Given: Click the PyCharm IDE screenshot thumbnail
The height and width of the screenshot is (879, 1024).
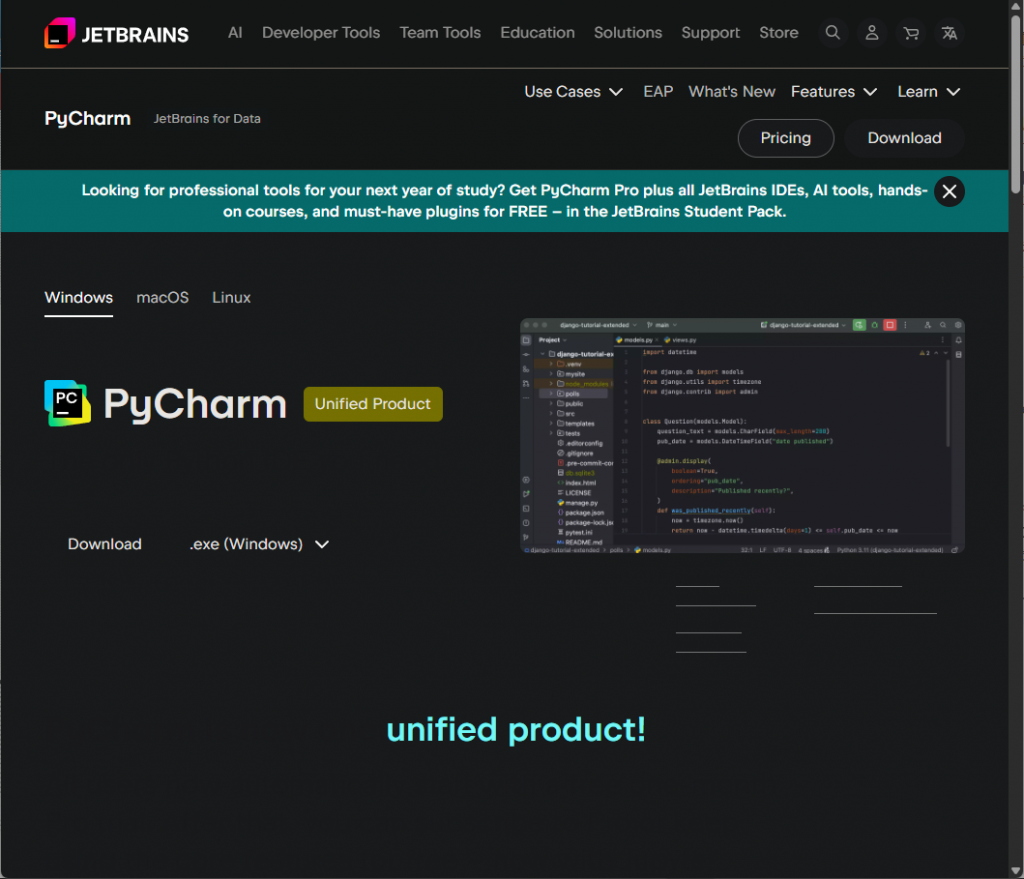Looking at the screenshot, I should [x=742, y=436].
